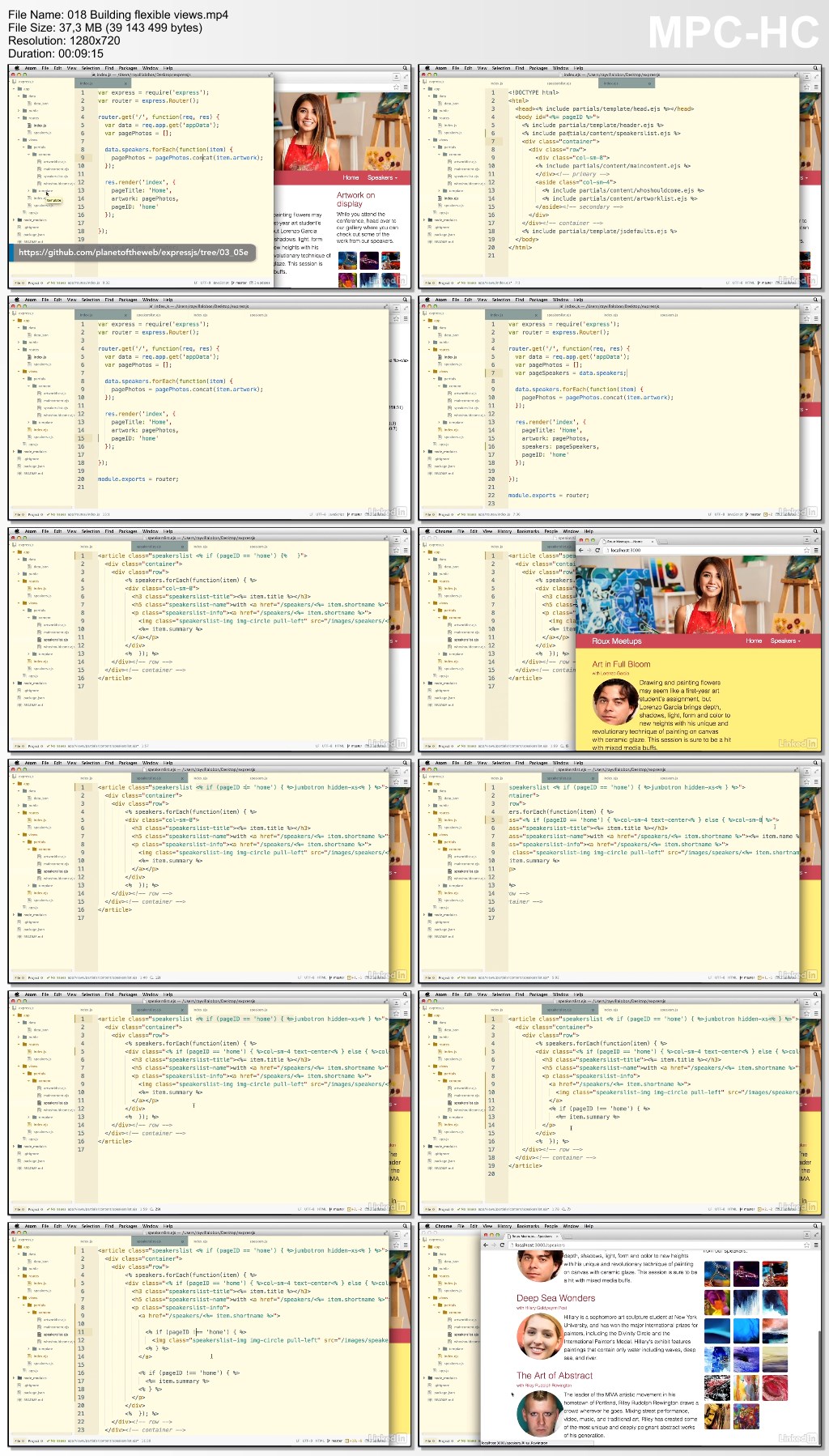This screenshot has width=829, height=1456.
Task: Collapse the partials folder in first thumbnail tree
Action: click(x=23, y=147)
